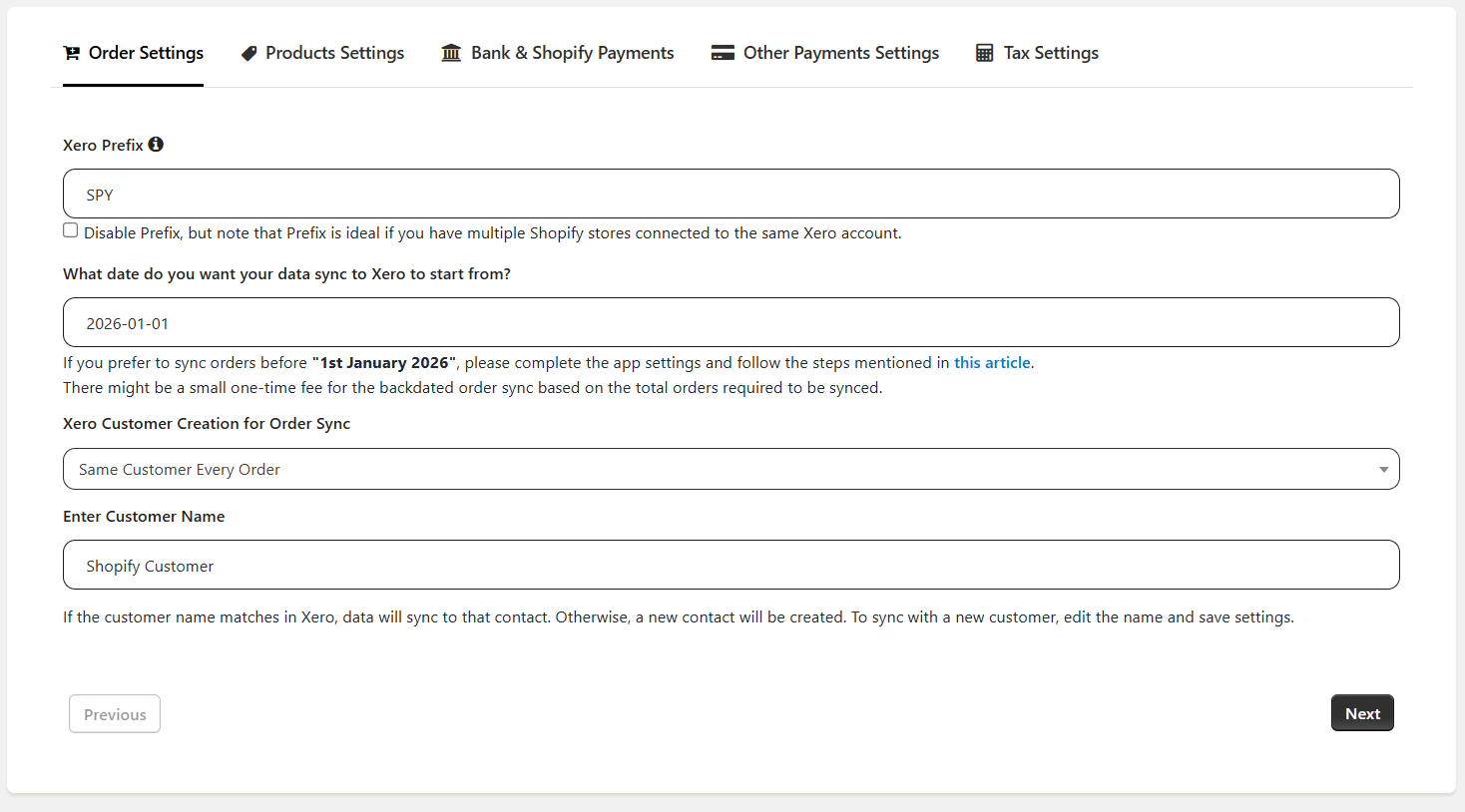Click the Previous button

click(115, 714)
